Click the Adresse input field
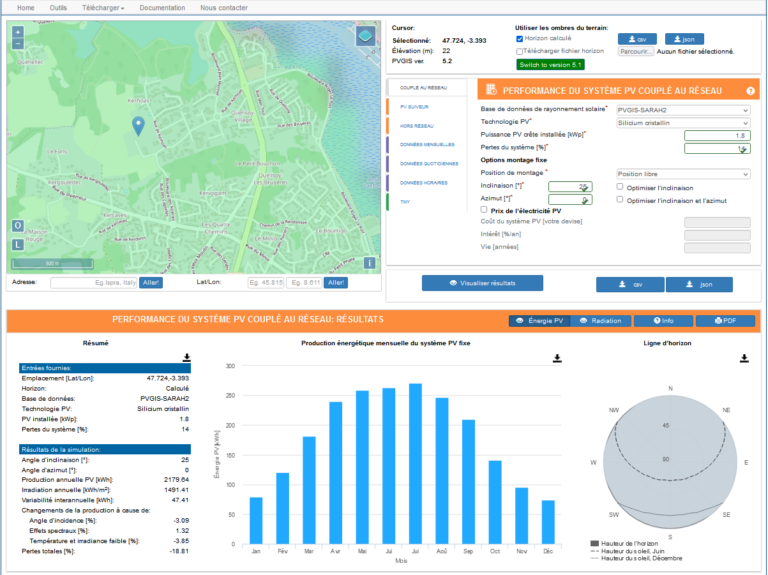Viewport: 768px width, 575px height. coord(93,283)
